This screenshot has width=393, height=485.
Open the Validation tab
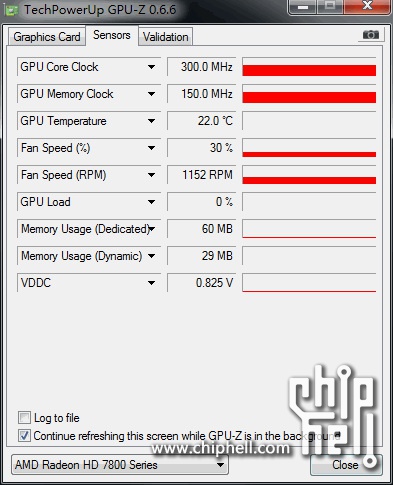coord(166,37)
